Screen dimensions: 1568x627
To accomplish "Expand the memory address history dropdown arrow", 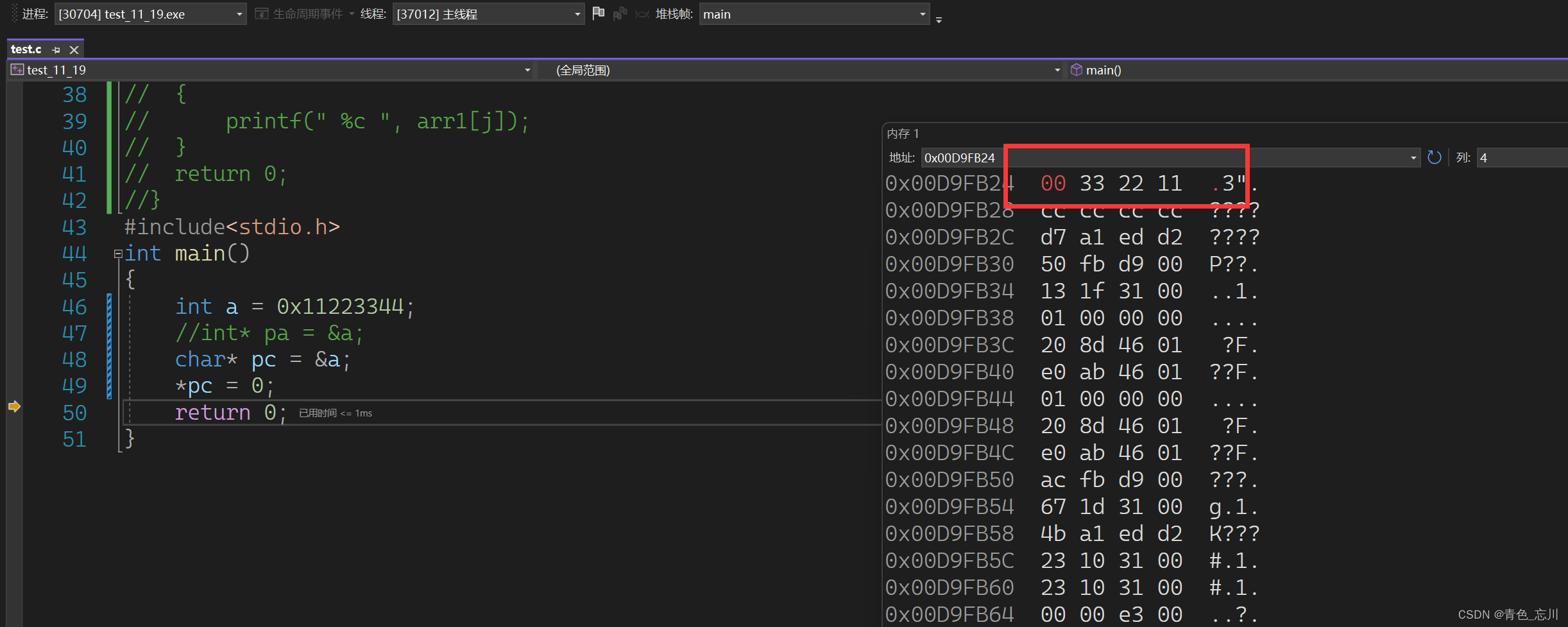I will 1413,158.
